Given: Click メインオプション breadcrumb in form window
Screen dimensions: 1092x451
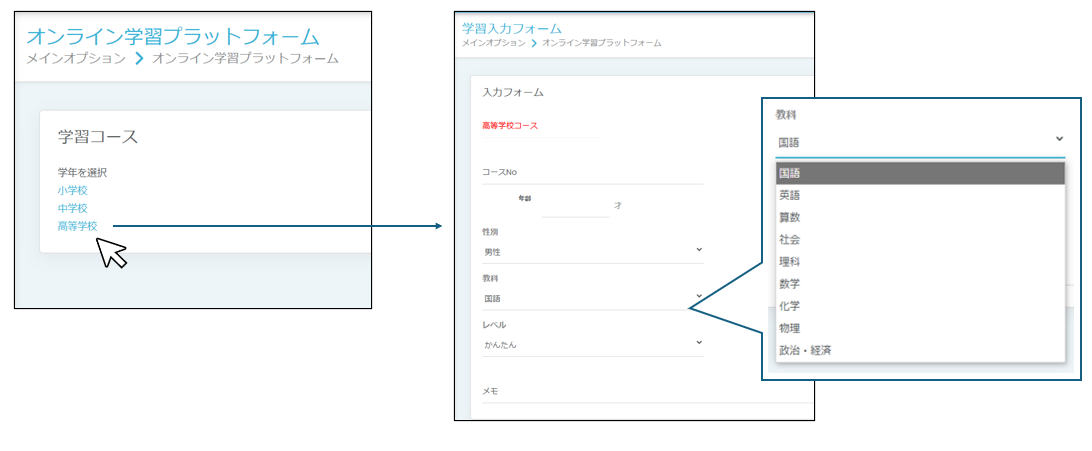Looking at the screenshot, I should tap(494, 43).
